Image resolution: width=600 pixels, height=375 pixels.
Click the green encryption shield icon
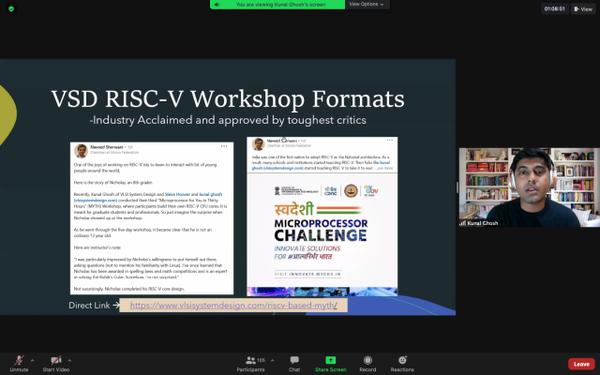[x=11, y=8]
